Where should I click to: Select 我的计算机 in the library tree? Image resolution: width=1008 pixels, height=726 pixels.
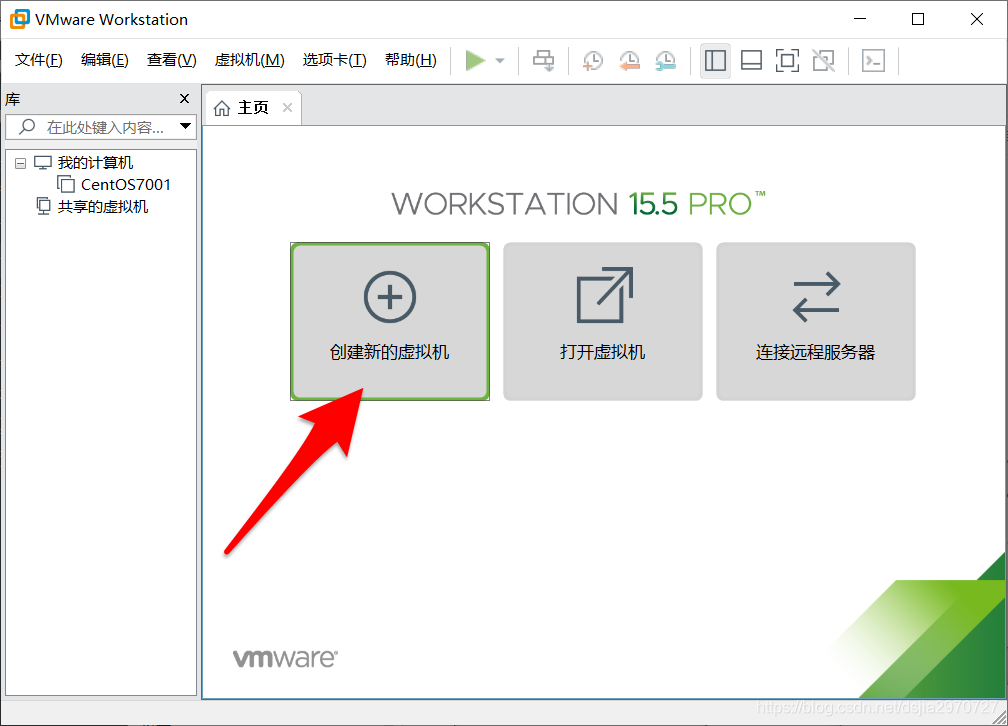95,163
